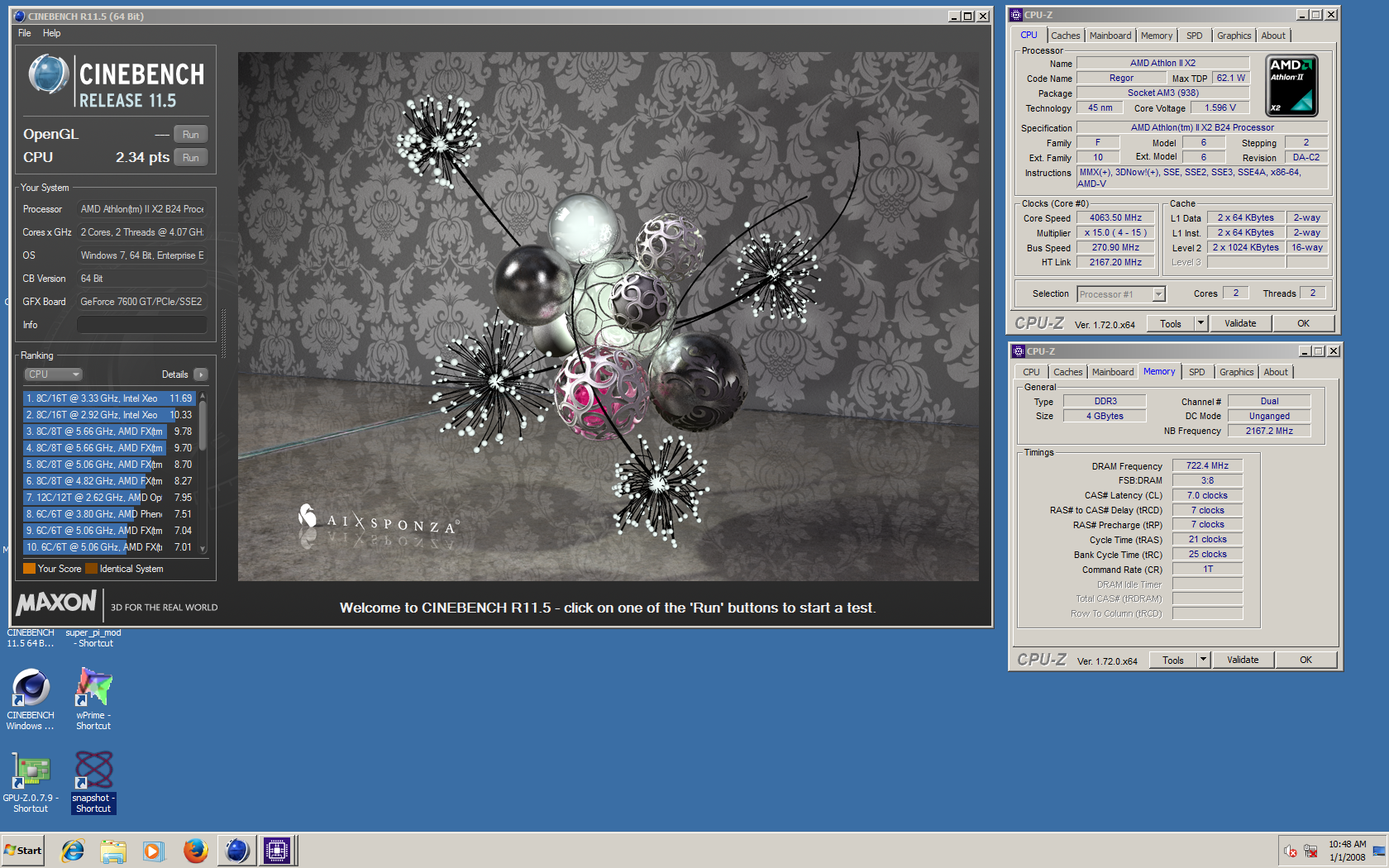Click the Cinebench title bar icon

(20, 16)
